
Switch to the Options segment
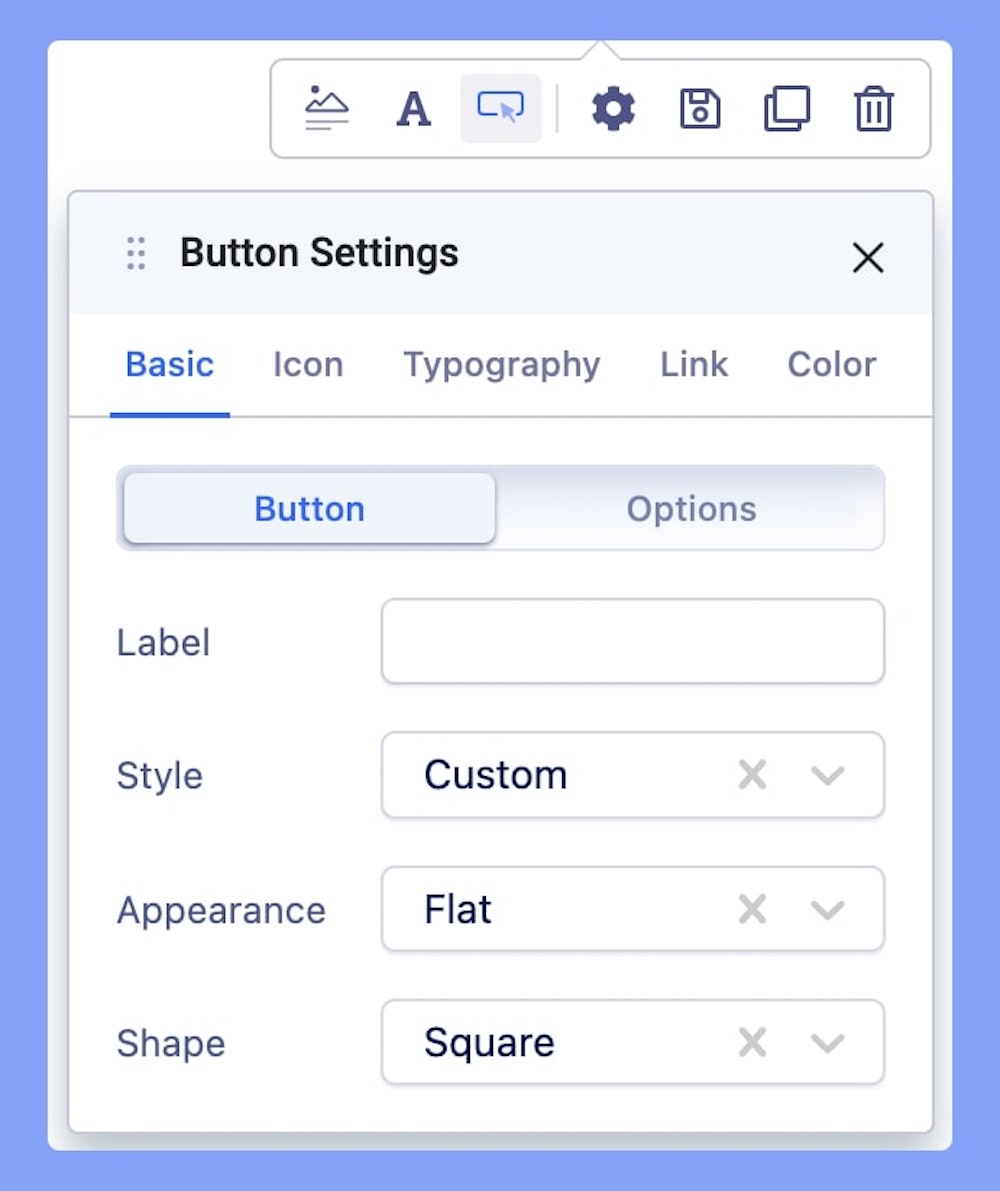click(x=691, y=509)
